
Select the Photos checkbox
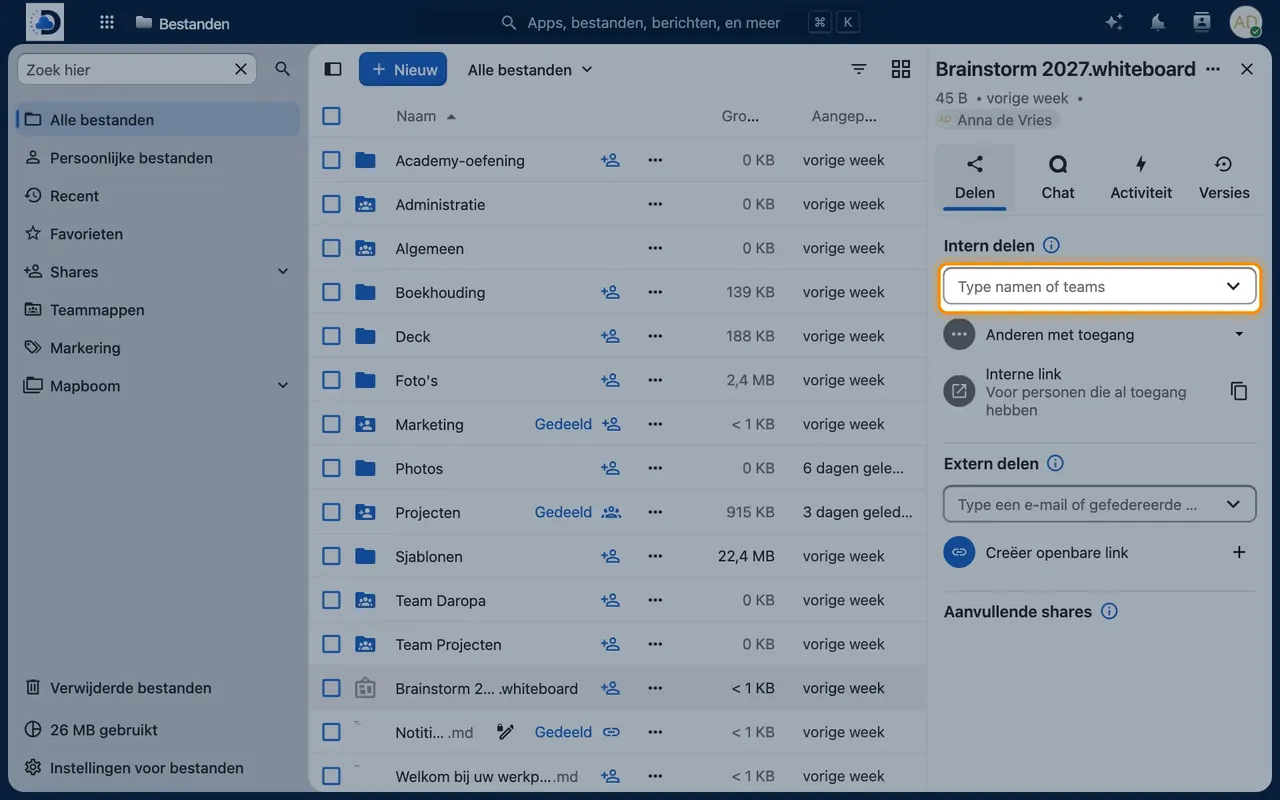pyautogui.click(x=332, y=468)
